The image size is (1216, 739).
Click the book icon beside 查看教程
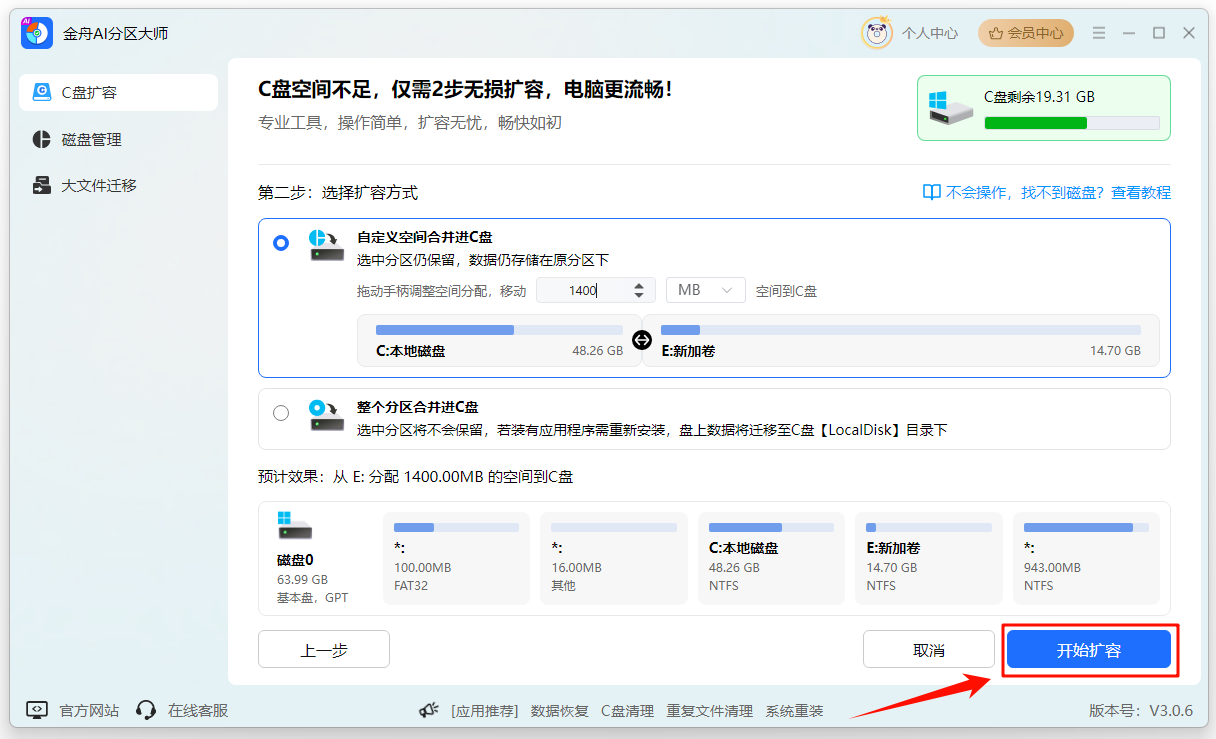pos(931,192)
